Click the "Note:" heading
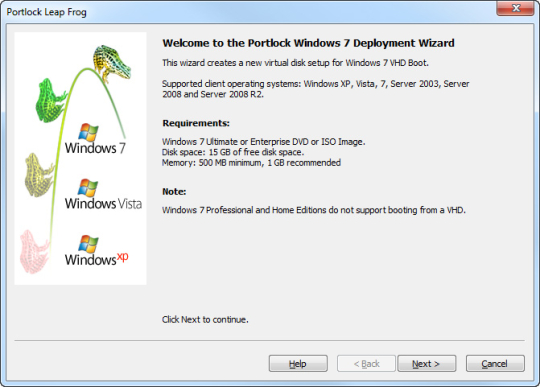The image size is (540, 387). pyautogui.click(x=174, y=191)
